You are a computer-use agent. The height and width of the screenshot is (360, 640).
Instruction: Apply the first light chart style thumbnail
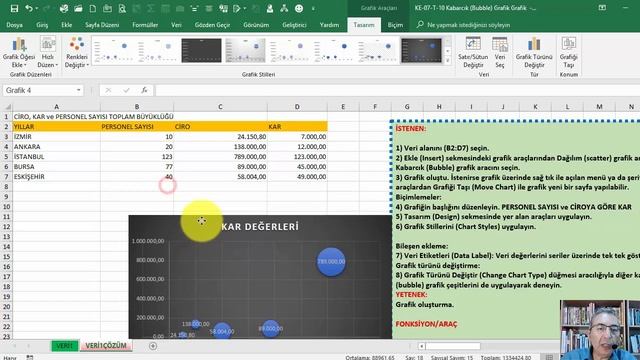(113, 51)
